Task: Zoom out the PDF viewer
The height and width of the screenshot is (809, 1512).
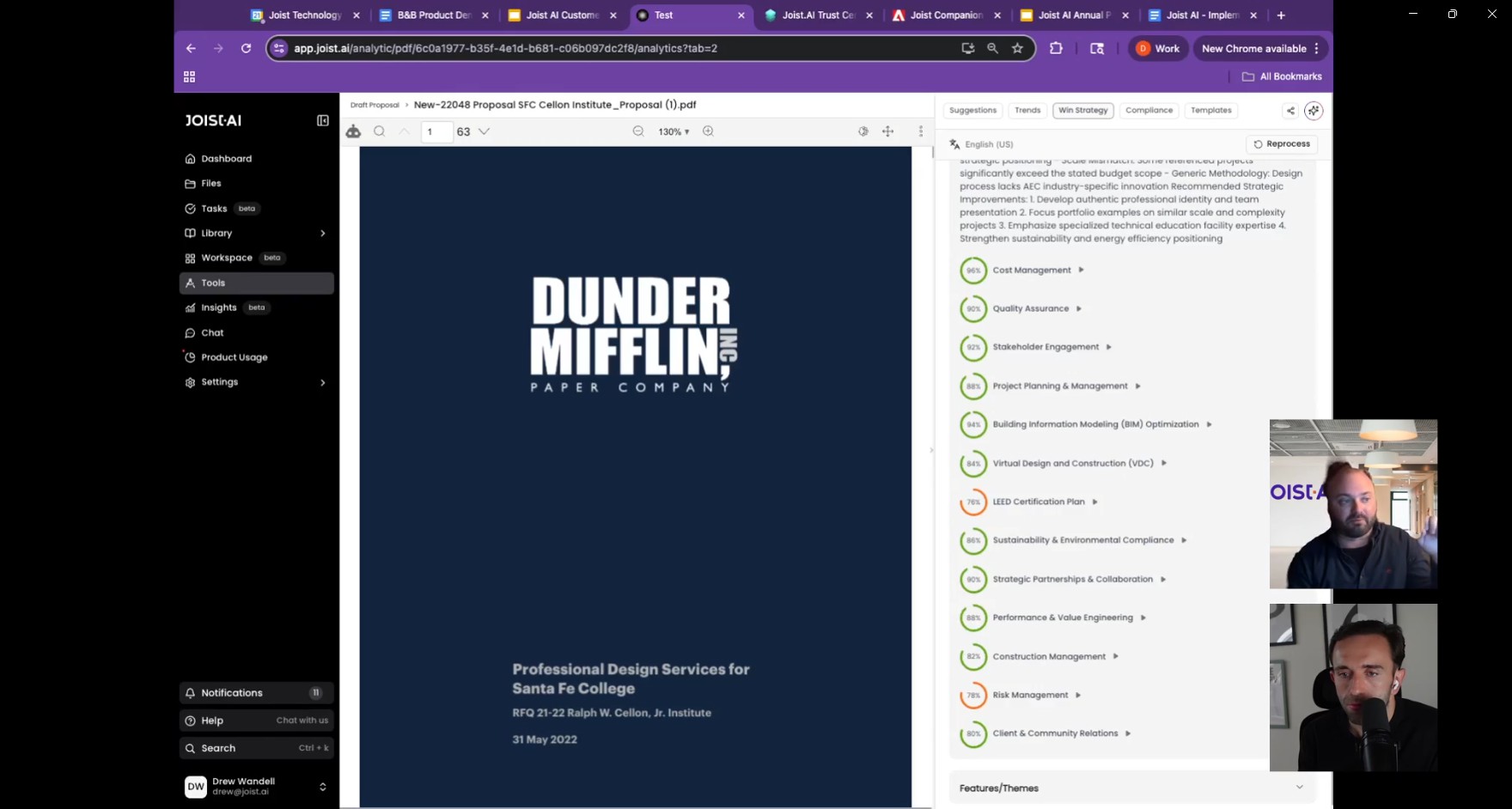Action: tap(638, 131)
